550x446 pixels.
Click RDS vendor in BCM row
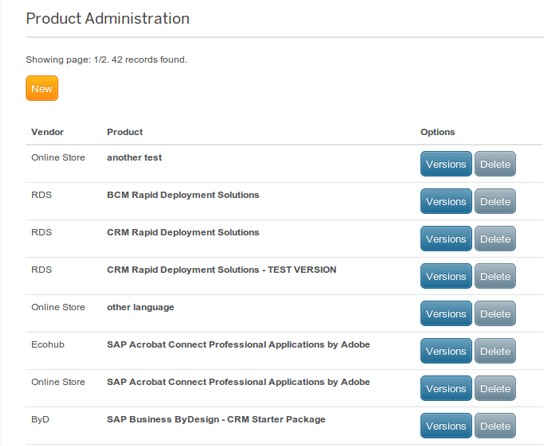coord(41,195)
